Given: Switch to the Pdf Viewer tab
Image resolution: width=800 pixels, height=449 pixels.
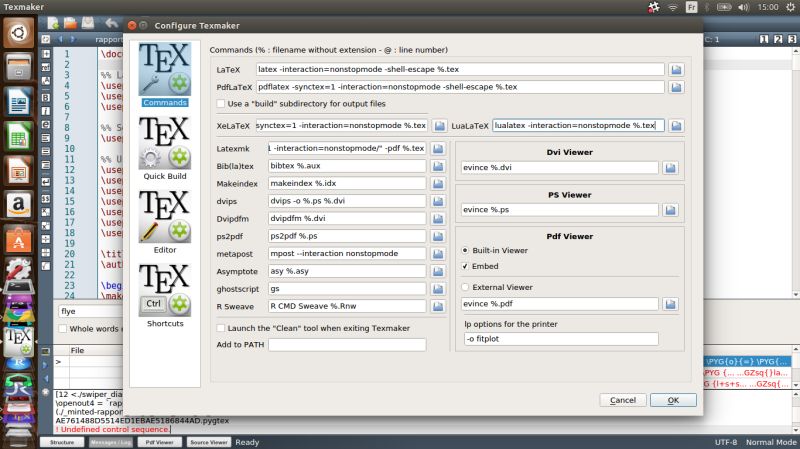Looking at the screenshot, I should click(160, 442).
